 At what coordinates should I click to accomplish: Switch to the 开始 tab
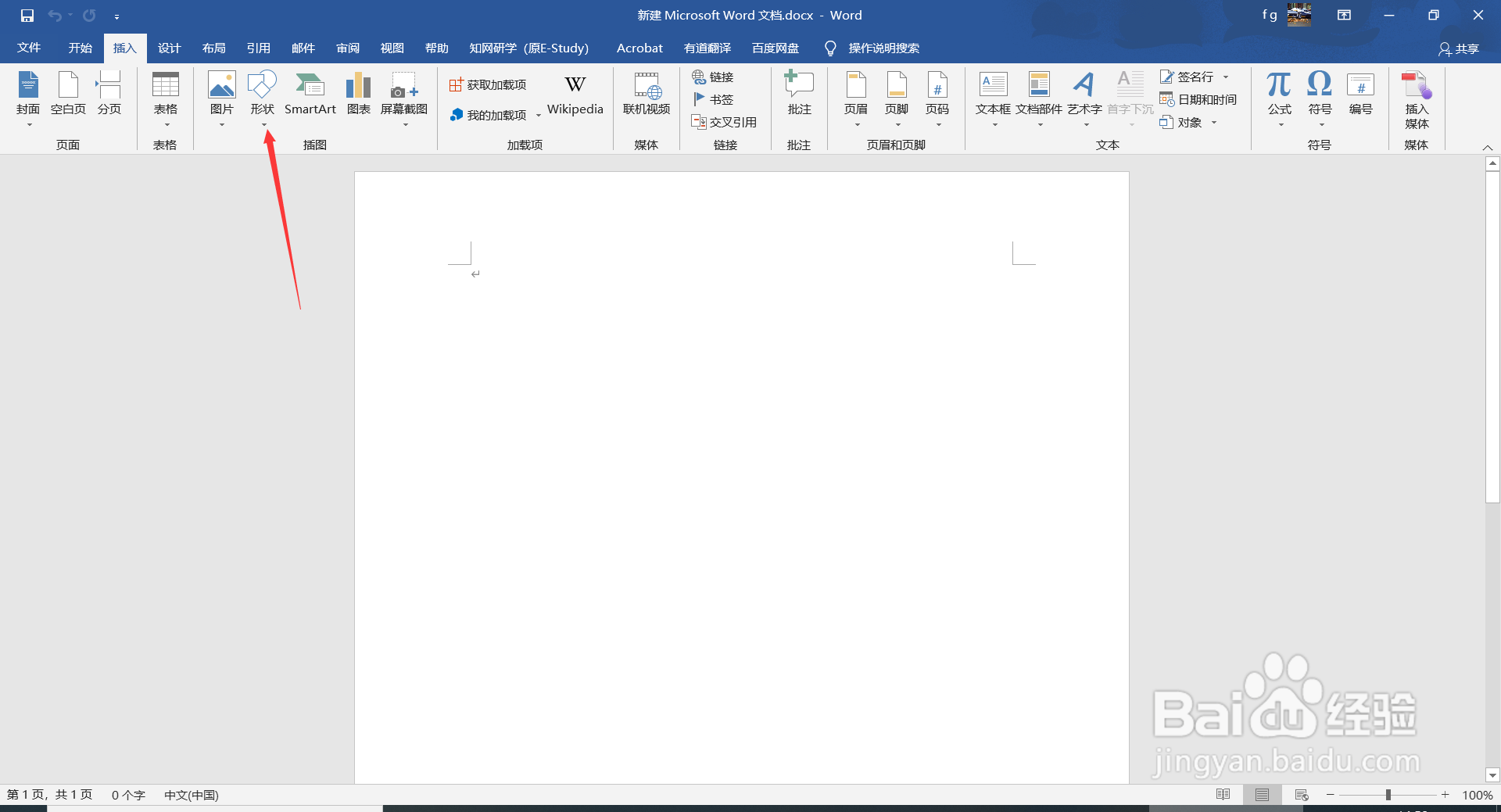[x=81, y=48]
